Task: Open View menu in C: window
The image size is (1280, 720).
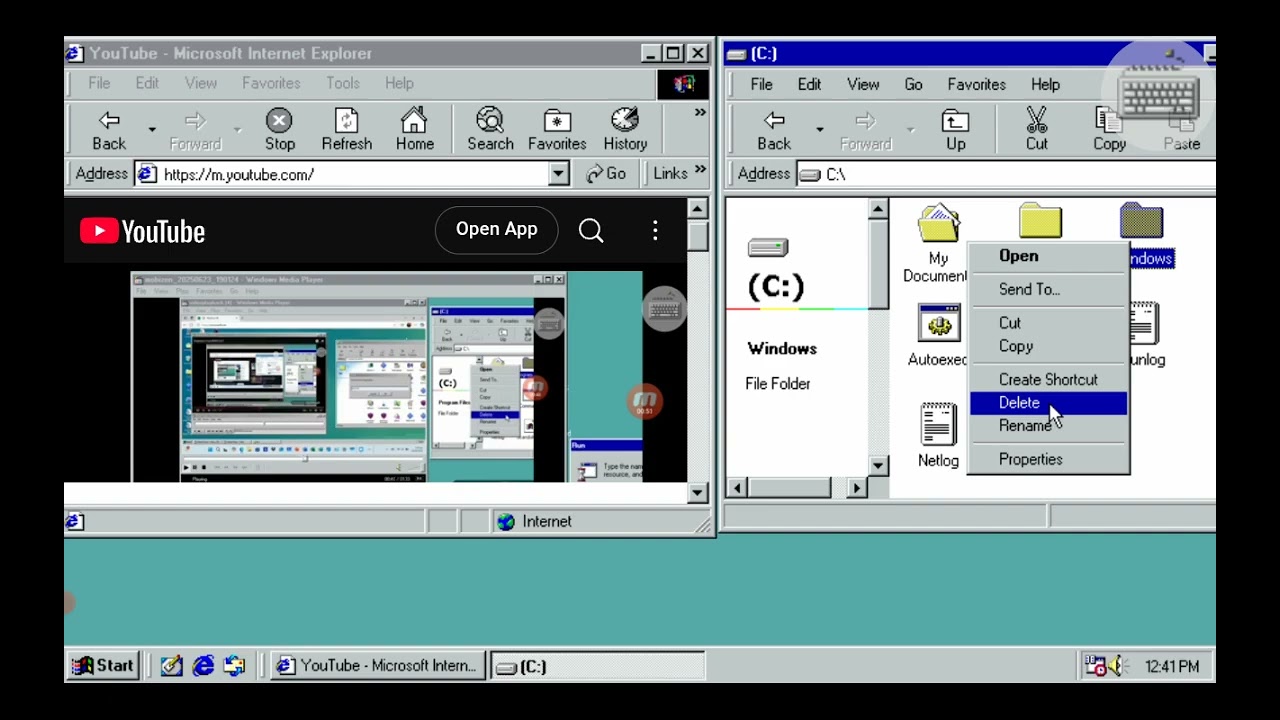Action: 863,85
